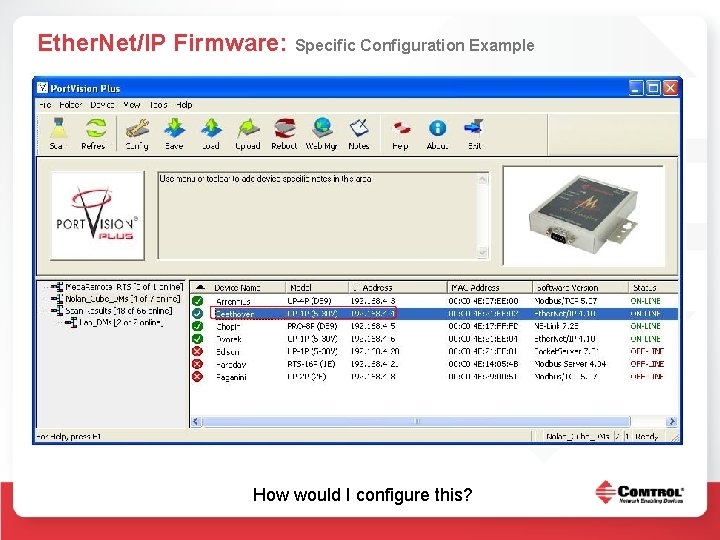Image resolution: width=720 pixels, height=540 pixels.
Task: Click the Scan toolbar icon
Action: pyautogui.click(x=59, y=133)
